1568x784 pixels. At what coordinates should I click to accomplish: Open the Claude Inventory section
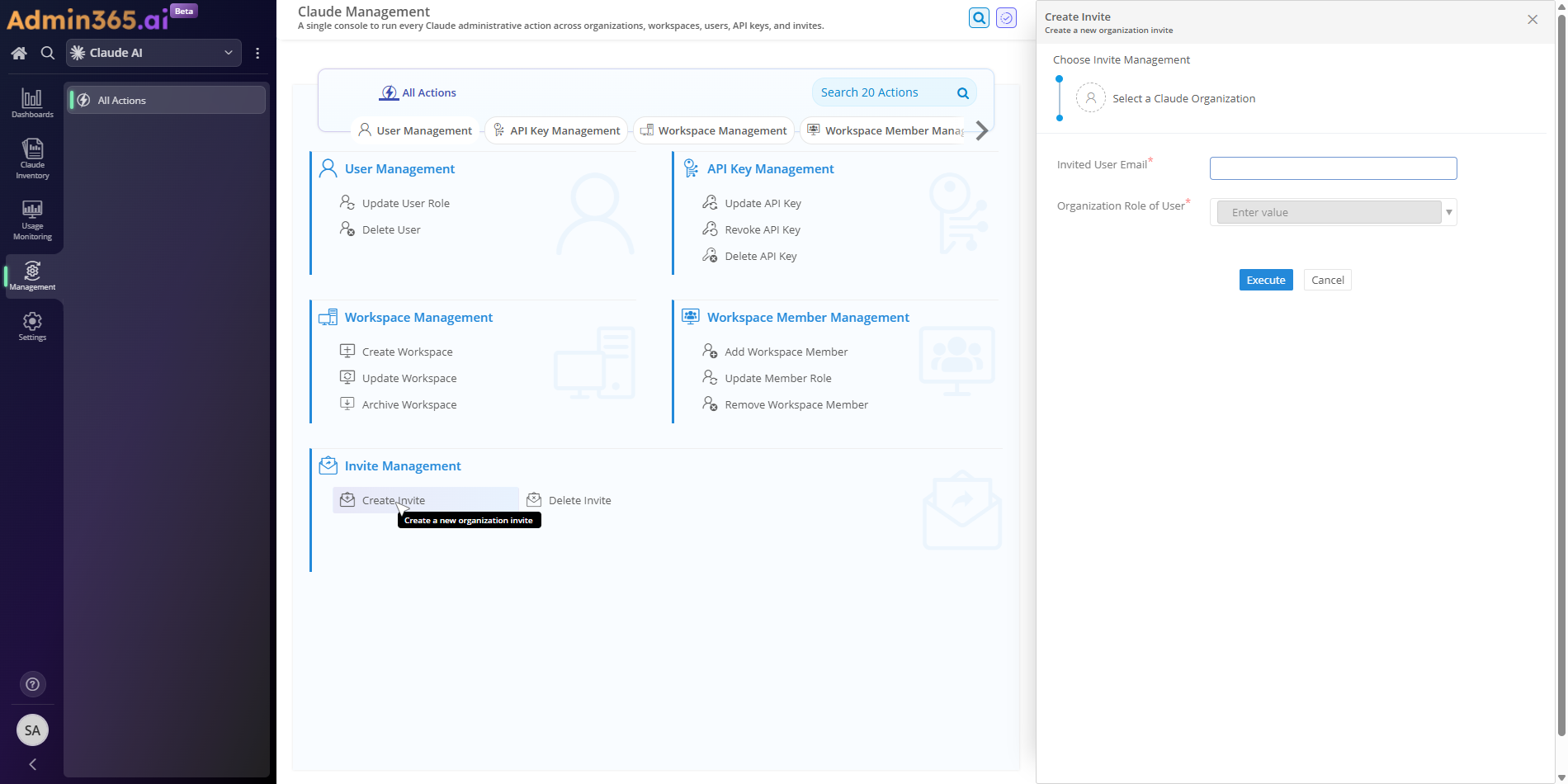[x=32, y=158]
